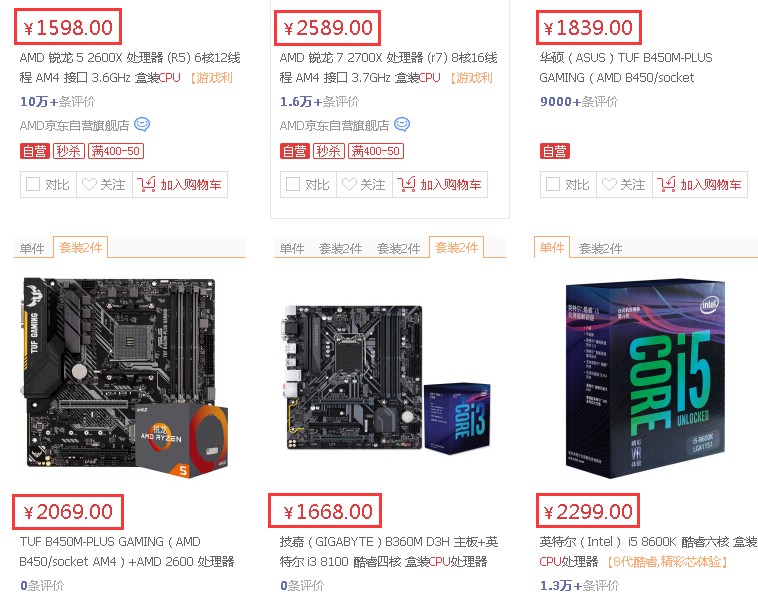Check 对比 box for ASUS TUF B450M-PLUS
758x600 pixels.
pyautogui.click(x=553, y=184)
